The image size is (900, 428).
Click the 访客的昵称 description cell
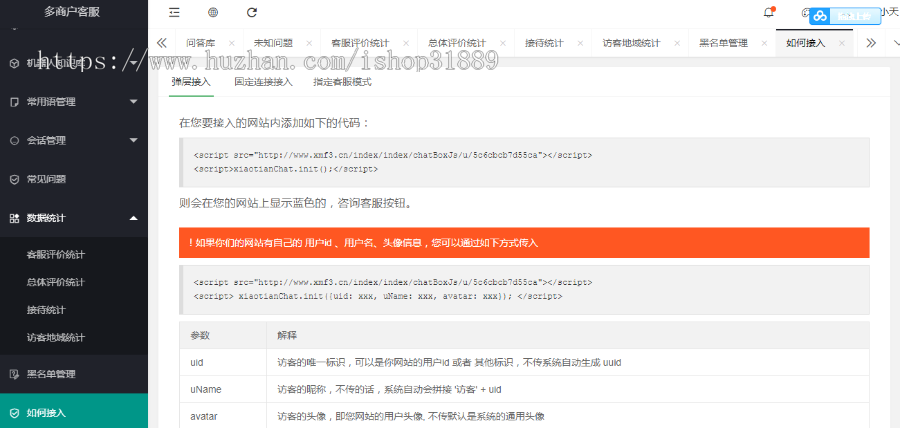568,390
